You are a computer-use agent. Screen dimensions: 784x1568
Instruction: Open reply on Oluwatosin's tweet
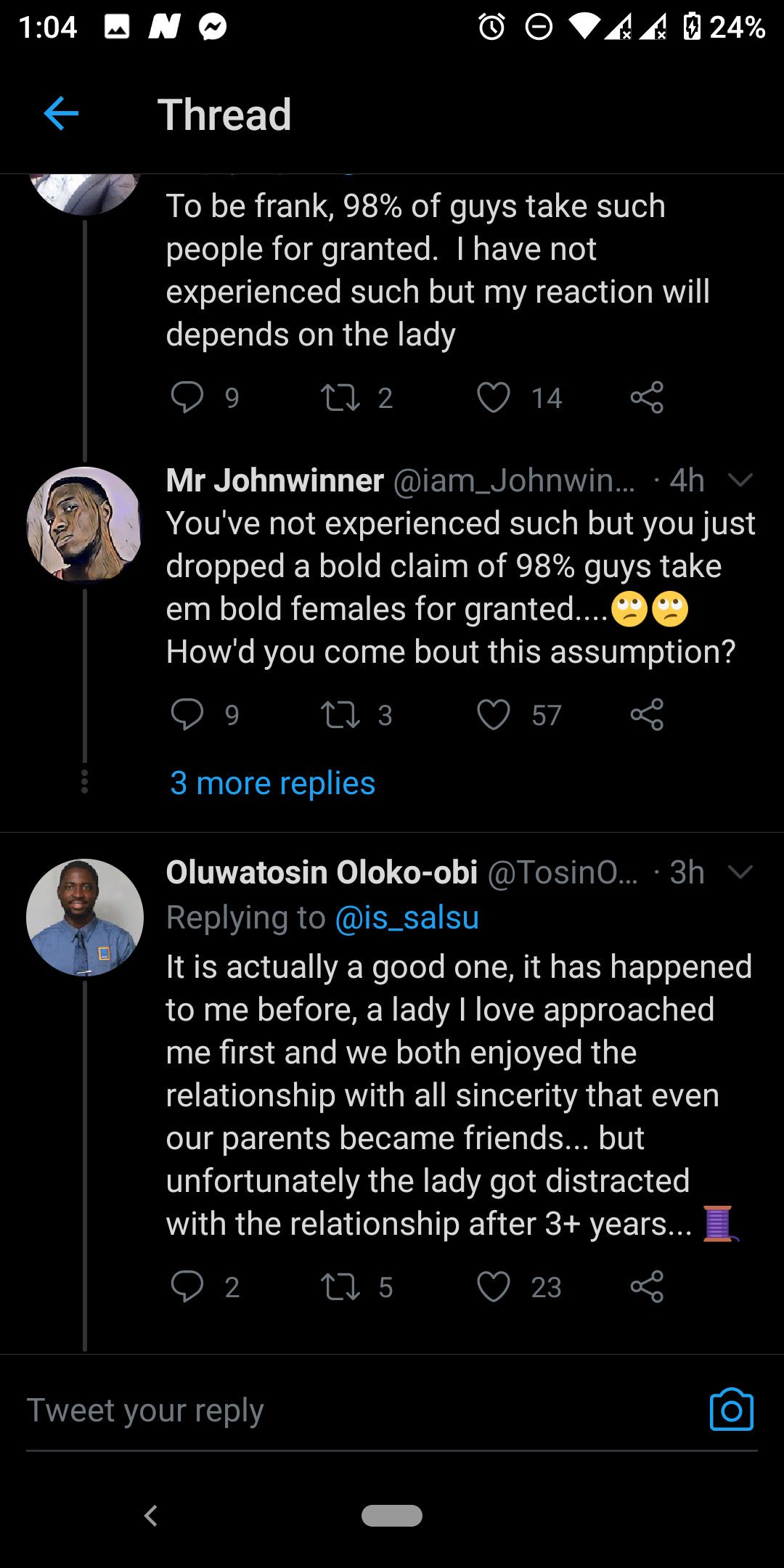187,1287
